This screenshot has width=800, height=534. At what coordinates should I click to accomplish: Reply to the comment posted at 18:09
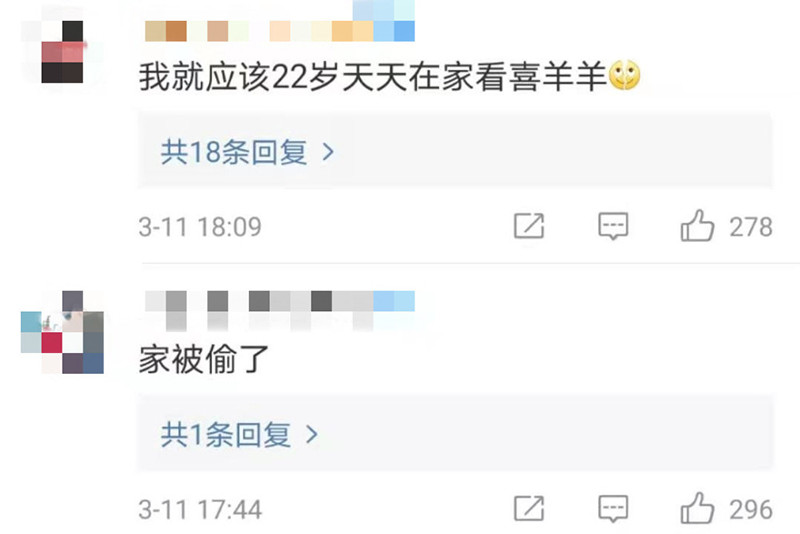[613, 226]
